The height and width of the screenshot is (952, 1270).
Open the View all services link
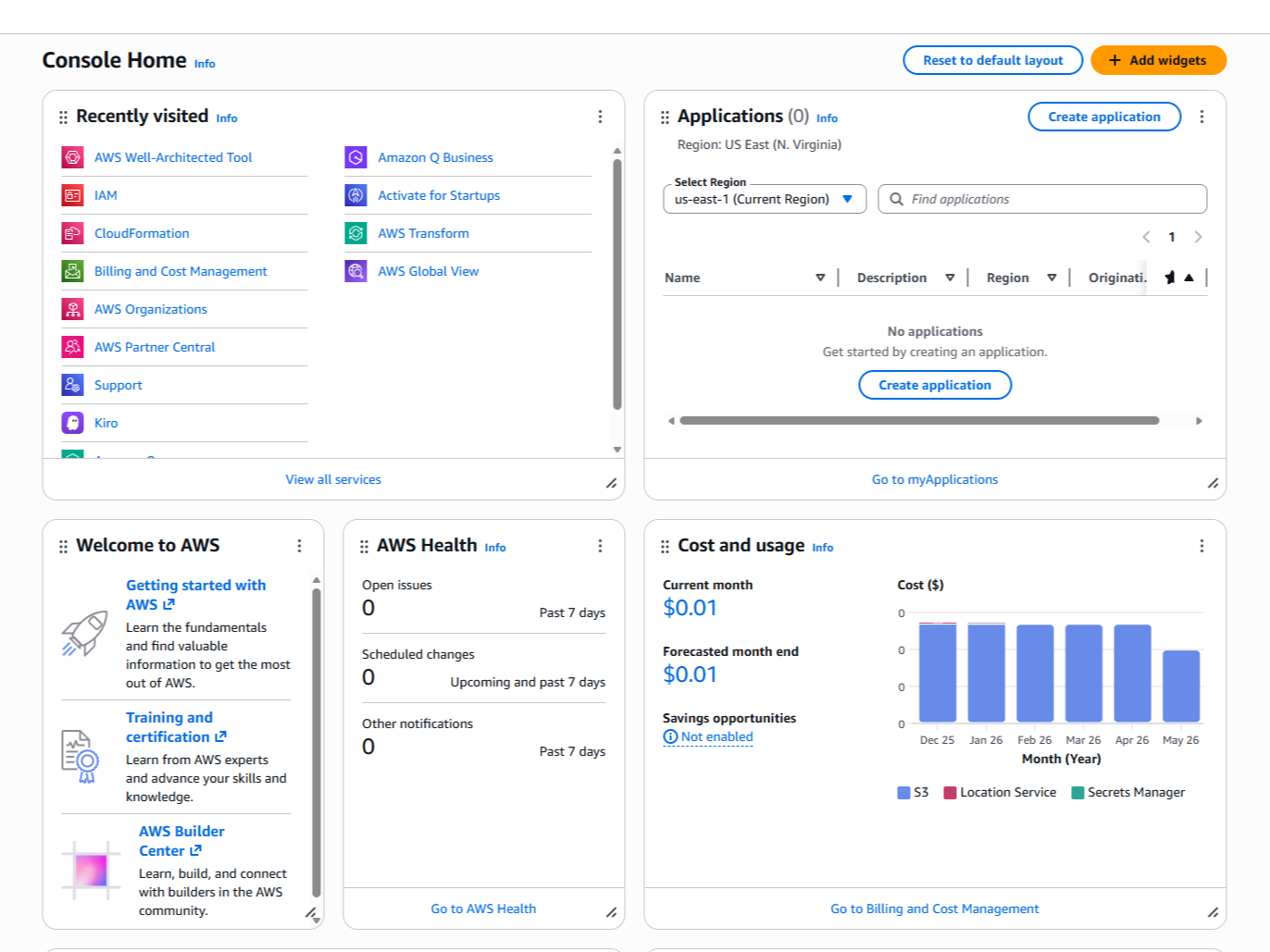click(x=333, y=479)
